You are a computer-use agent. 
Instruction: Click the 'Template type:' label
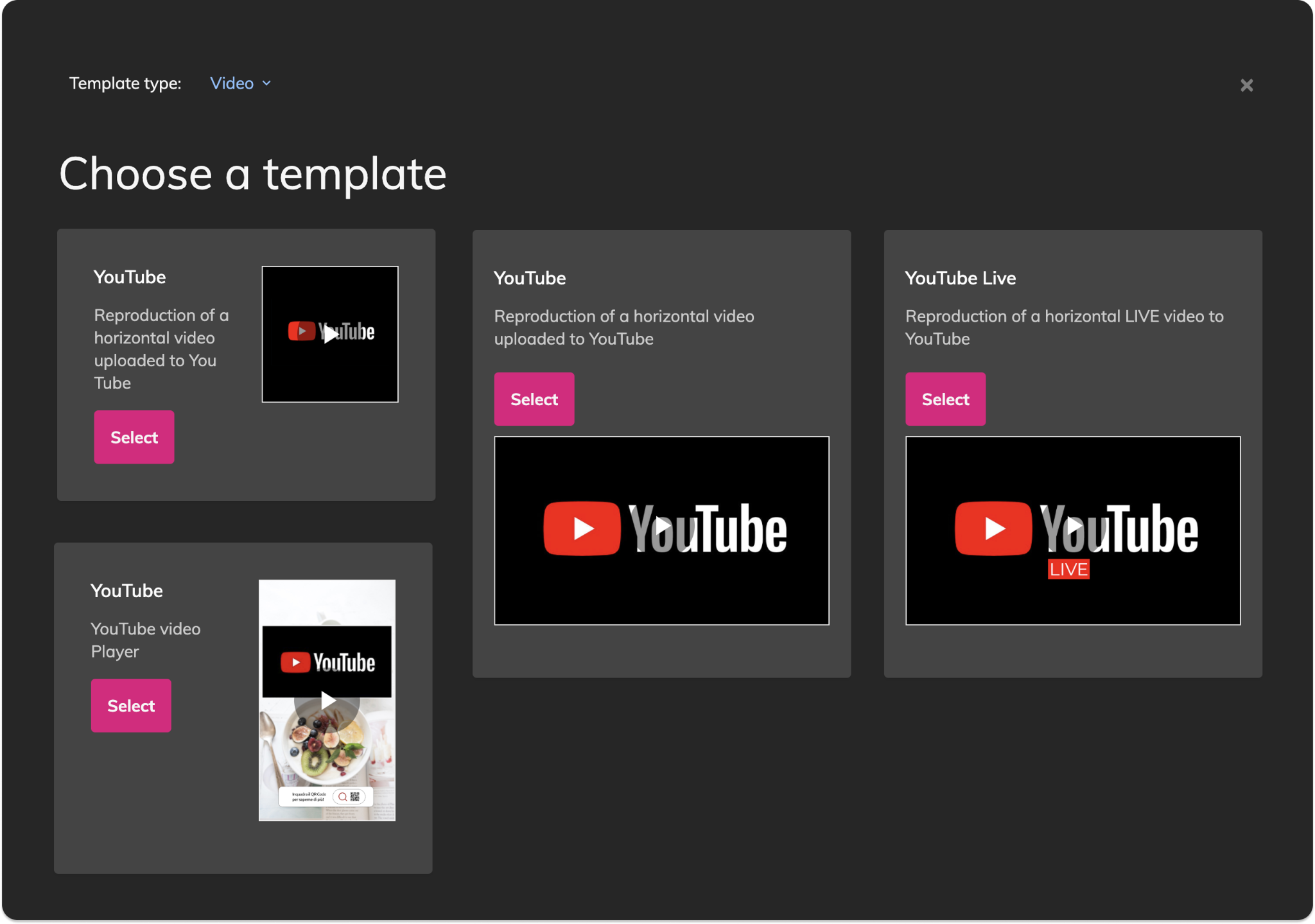(x=125, y=83)
